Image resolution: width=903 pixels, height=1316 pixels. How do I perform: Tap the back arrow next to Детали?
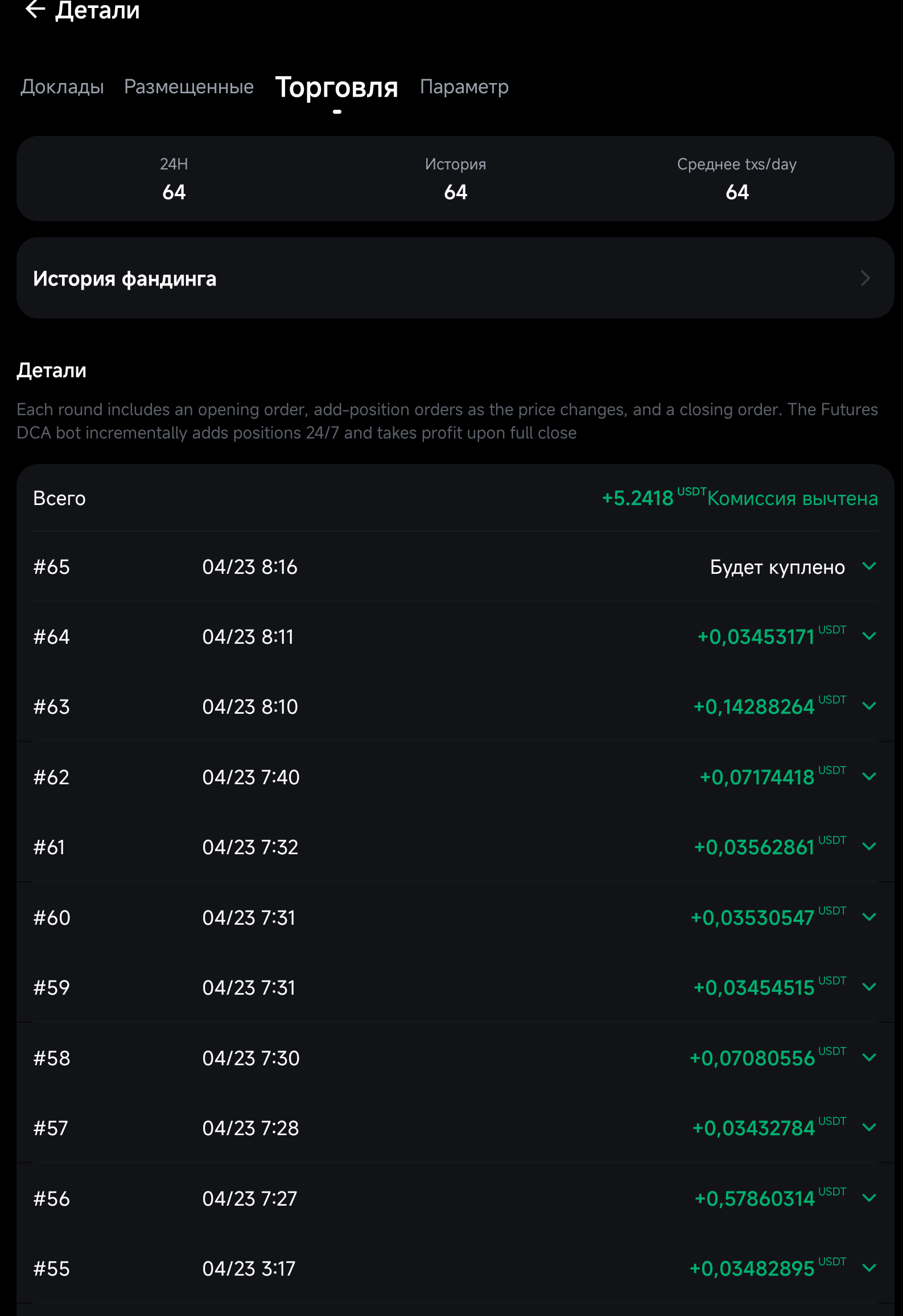[35, 10]
